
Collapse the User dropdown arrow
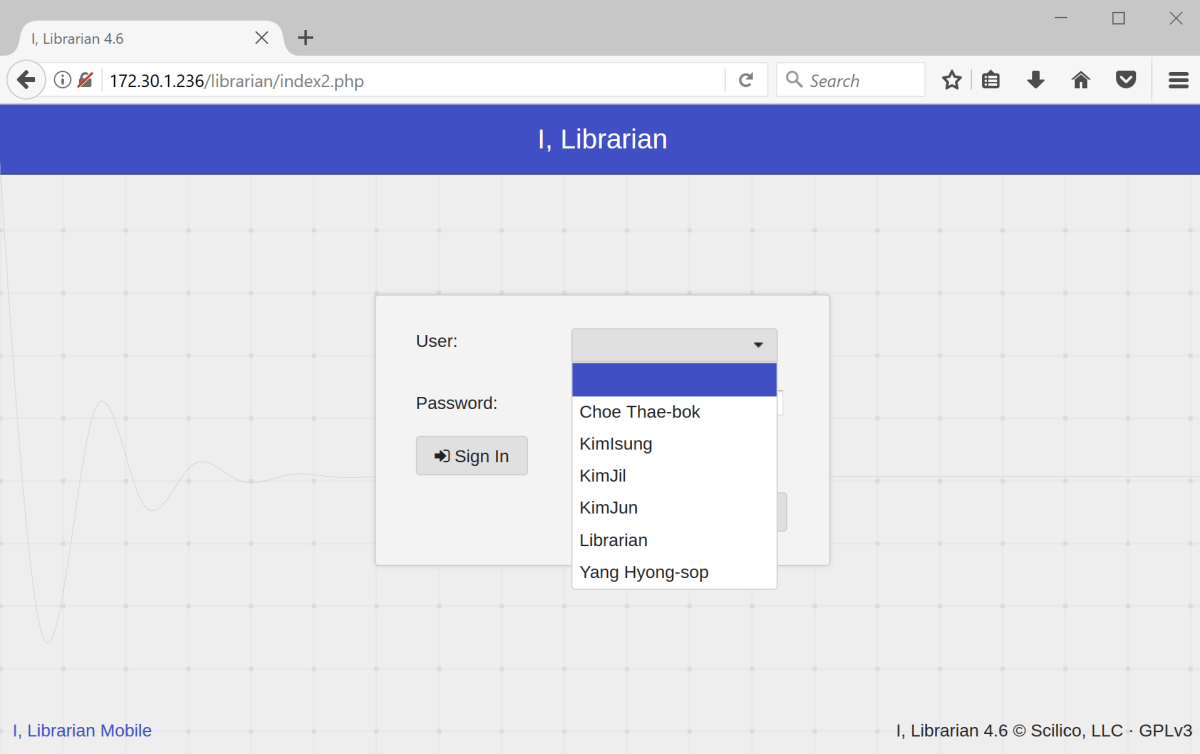pos(758,345)
